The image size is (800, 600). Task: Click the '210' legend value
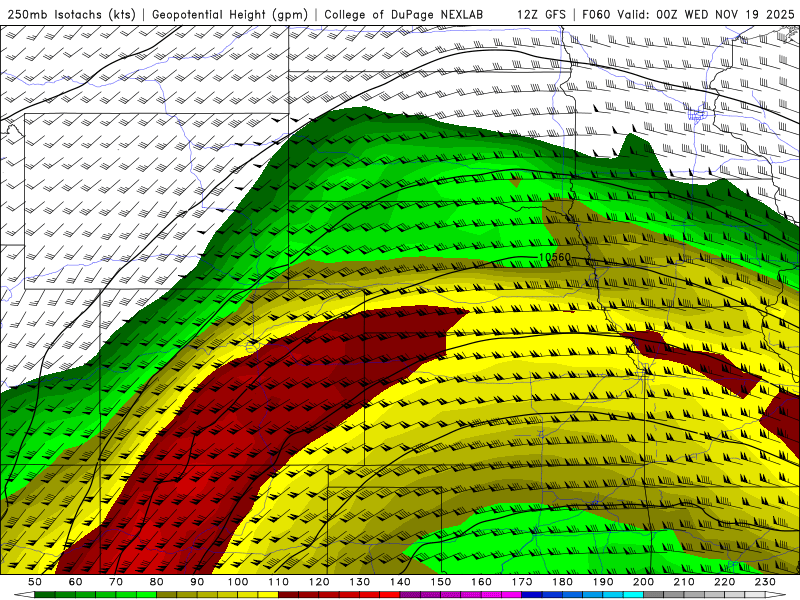[684, 582]
